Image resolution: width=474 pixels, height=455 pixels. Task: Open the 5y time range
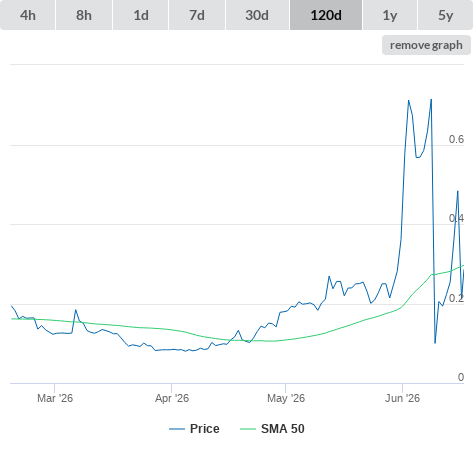pos(445,15)
